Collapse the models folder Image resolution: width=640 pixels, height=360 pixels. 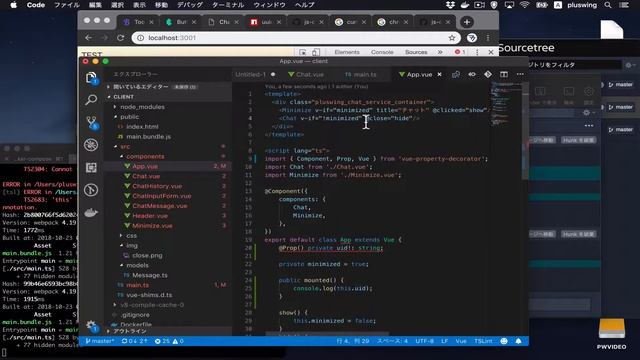[x=137, y=265]
